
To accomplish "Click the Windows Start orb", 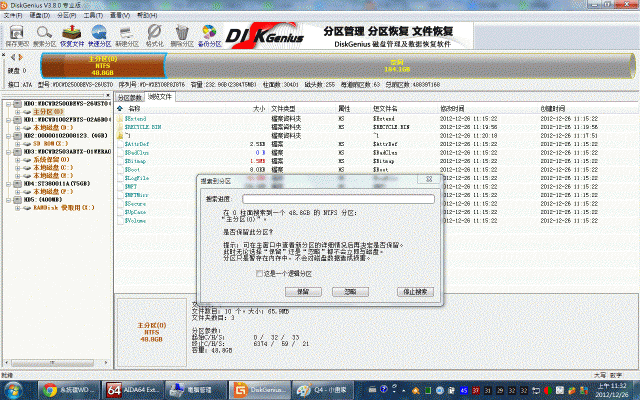I will pos(13,391).
